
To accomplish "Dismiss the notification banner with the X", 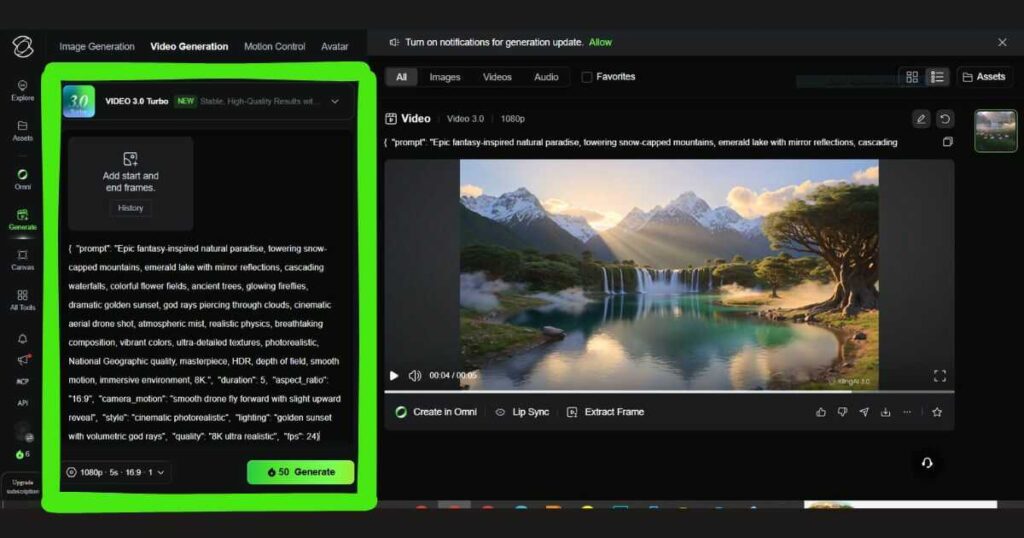I will click(x=1002, y=42).
